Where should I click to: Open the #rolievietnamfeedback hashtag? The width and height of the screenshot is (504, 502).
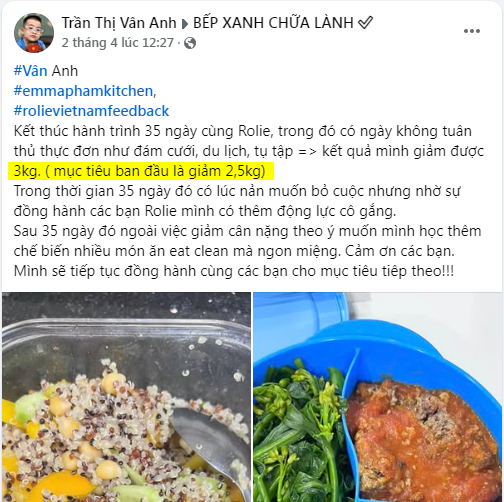tap(91, 111)
